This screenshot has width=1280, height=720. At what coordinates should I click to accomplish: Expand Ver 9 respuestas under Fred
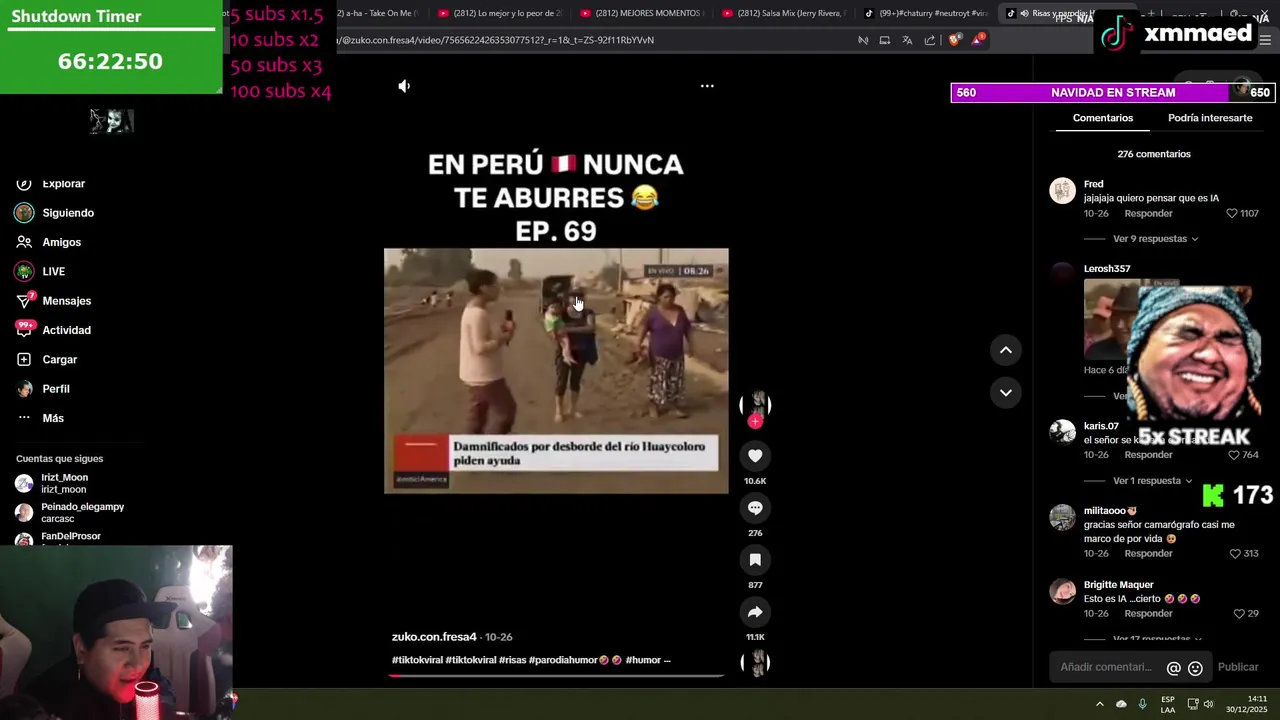click(1155, 239)
